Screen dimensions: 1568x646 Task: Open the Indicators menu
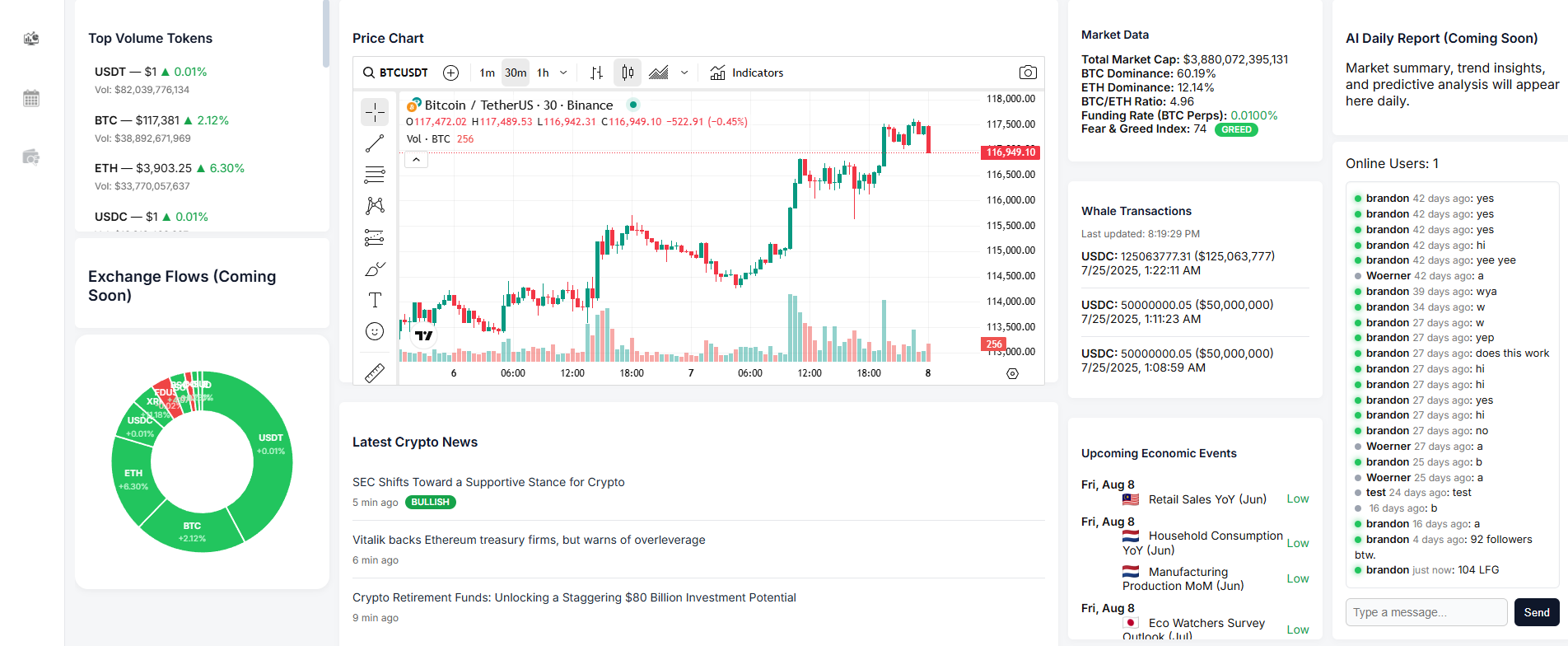tap(747, 73)
